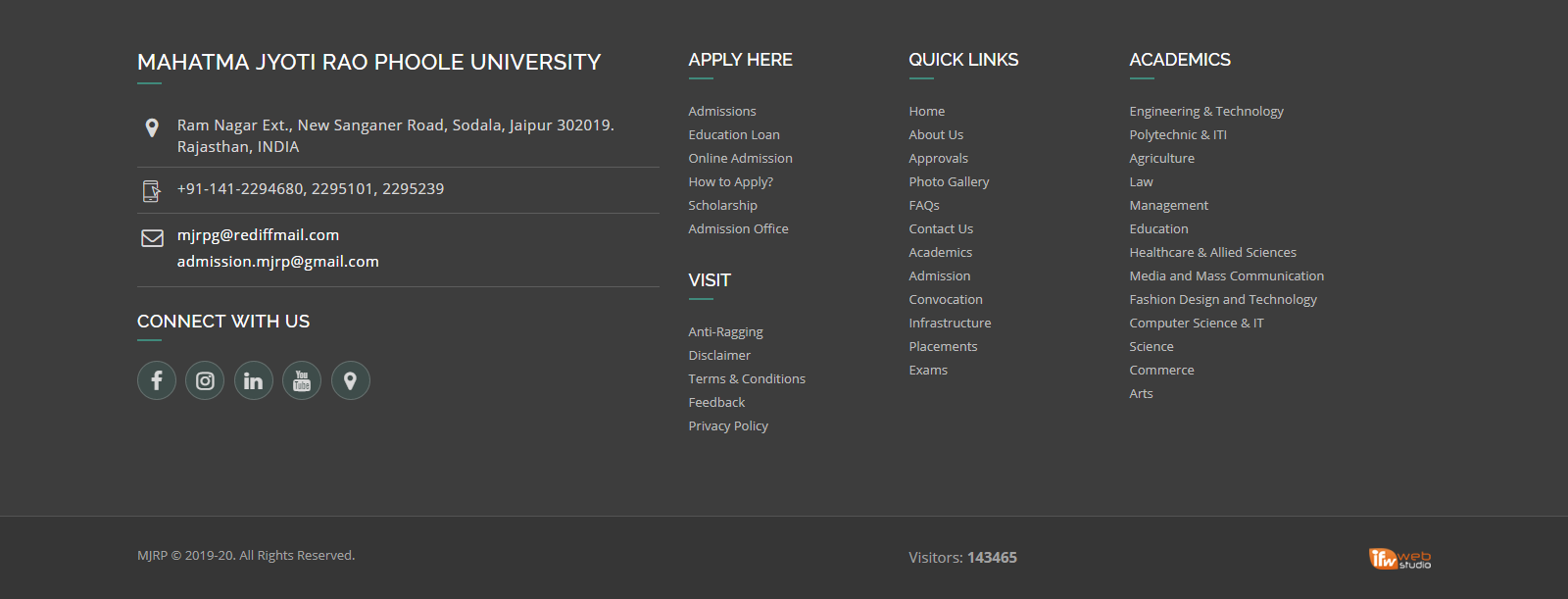1568x599 pixels.
Task: Open the Photo Gallery quick link
Action: 949,182
